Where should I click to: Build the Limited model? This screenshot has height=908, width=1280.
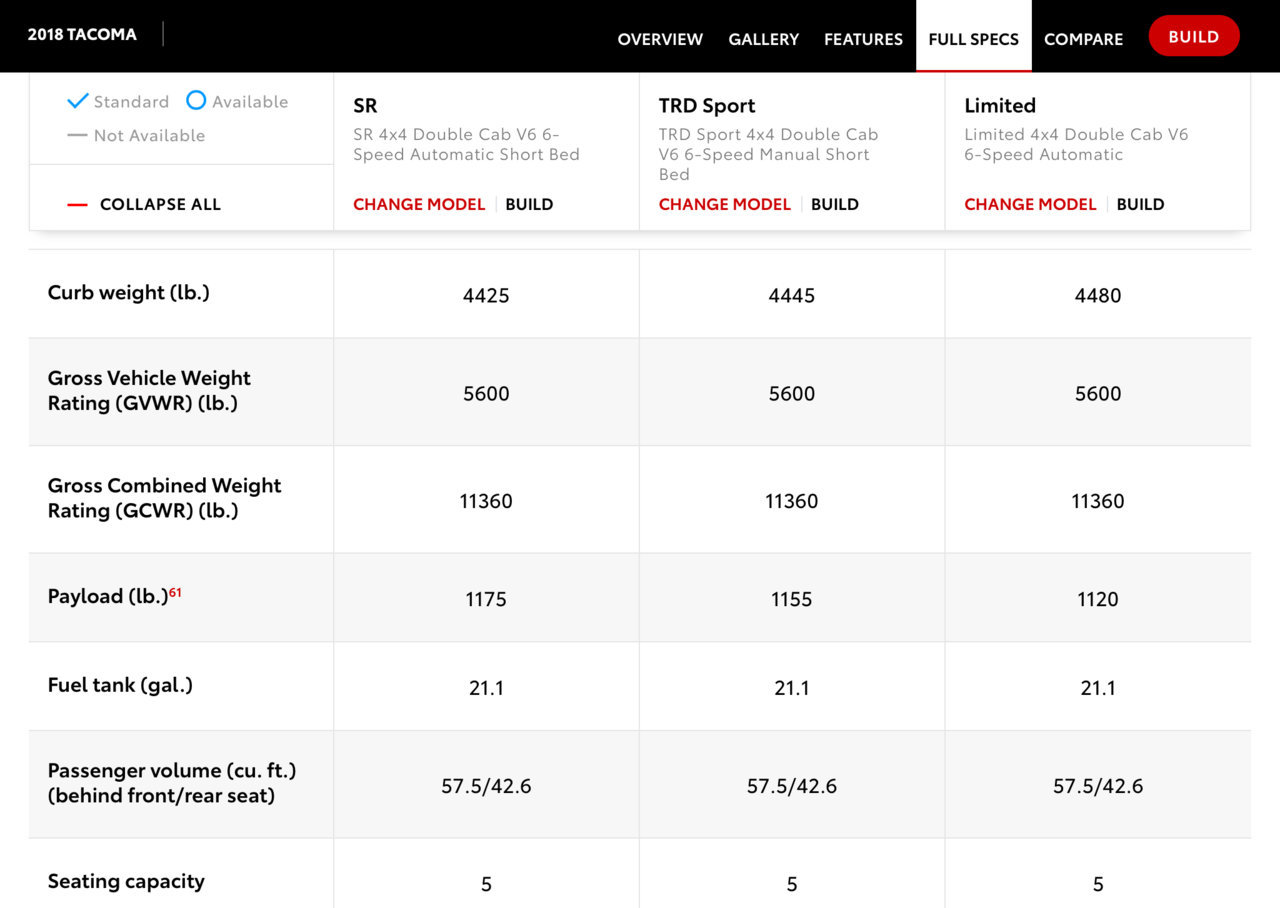pyautogui.click(x=1140, y=204)
